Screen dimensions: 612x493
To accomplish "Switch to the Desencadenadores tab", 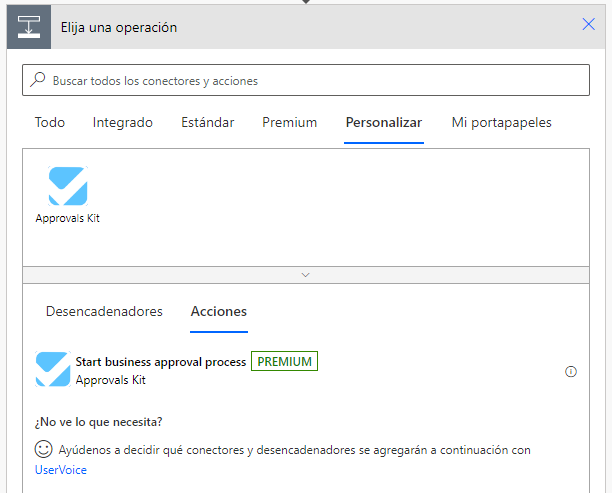I will click(104, 311).
